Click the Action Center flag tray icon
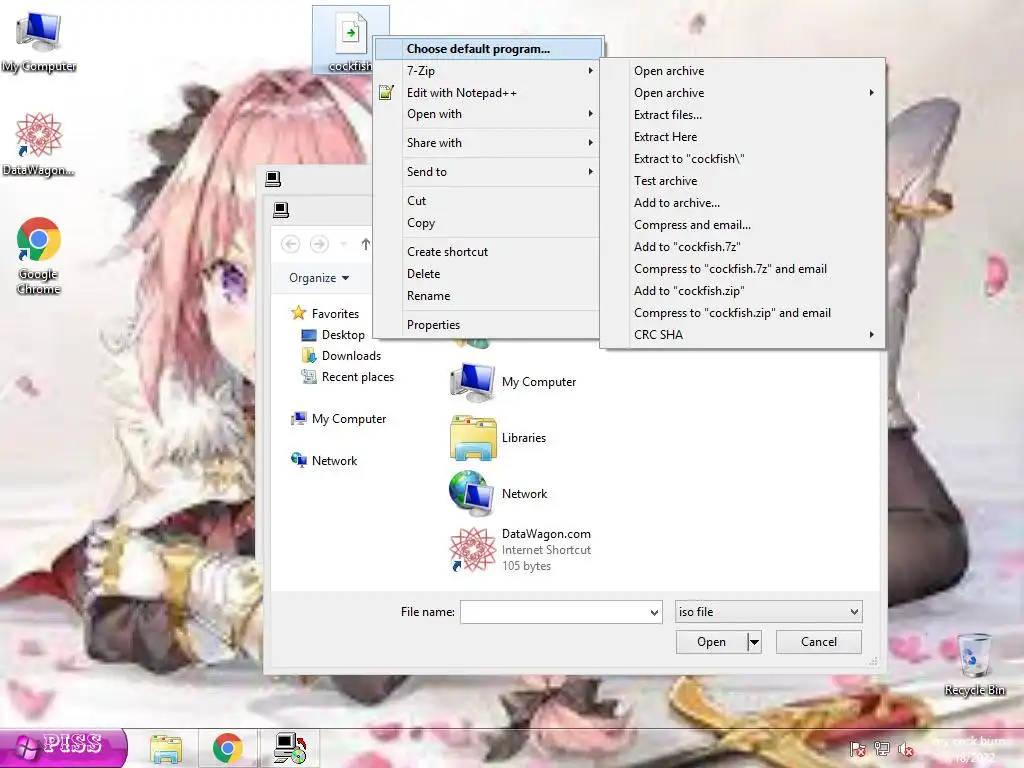This screenshot has width=1024, height=768. [857, 750]
